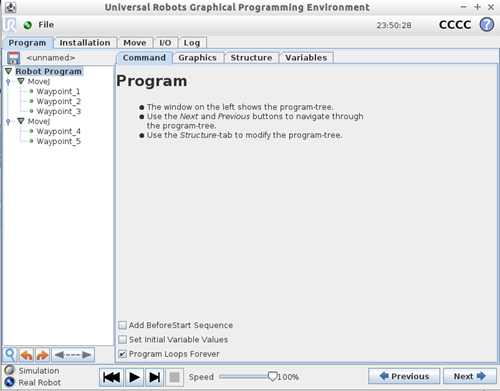Screen dimensions: 500x391
Task: Select Waypoint_5 in the program tree
Action: click(x=59, y=141)
